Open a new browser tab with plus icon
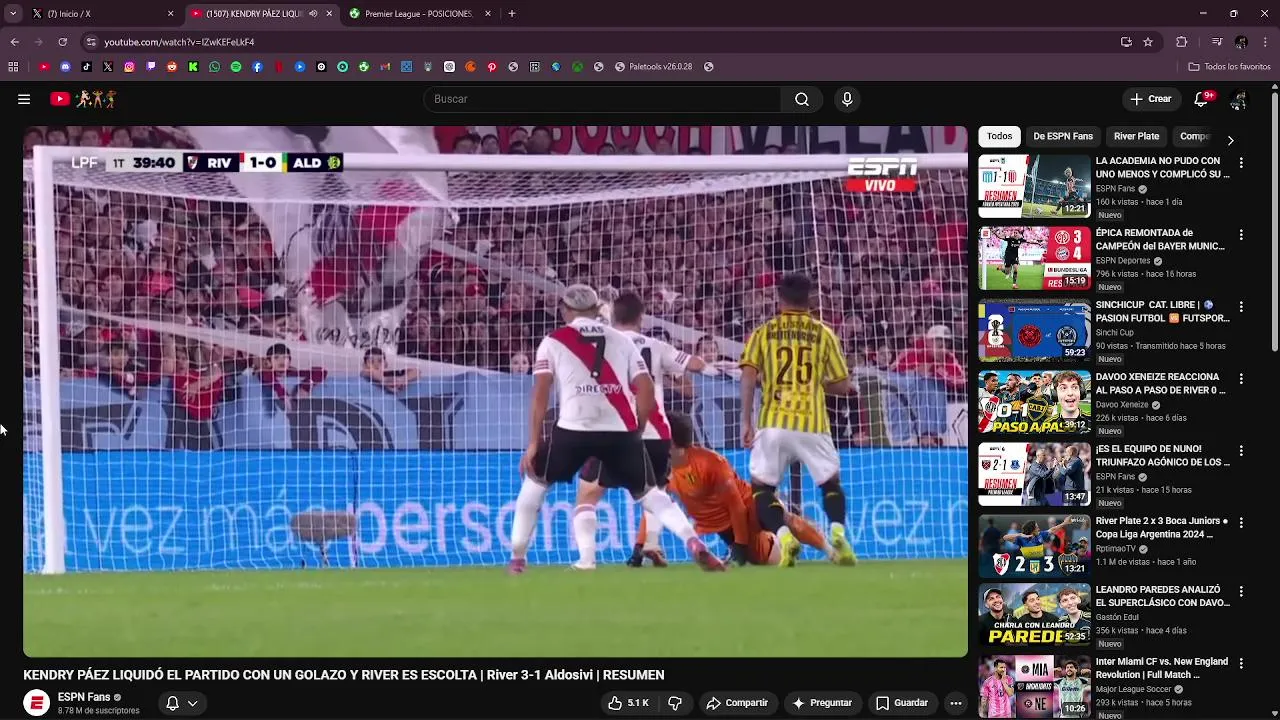The width and height of the screenshot is (1280, 720). point(512,14)
